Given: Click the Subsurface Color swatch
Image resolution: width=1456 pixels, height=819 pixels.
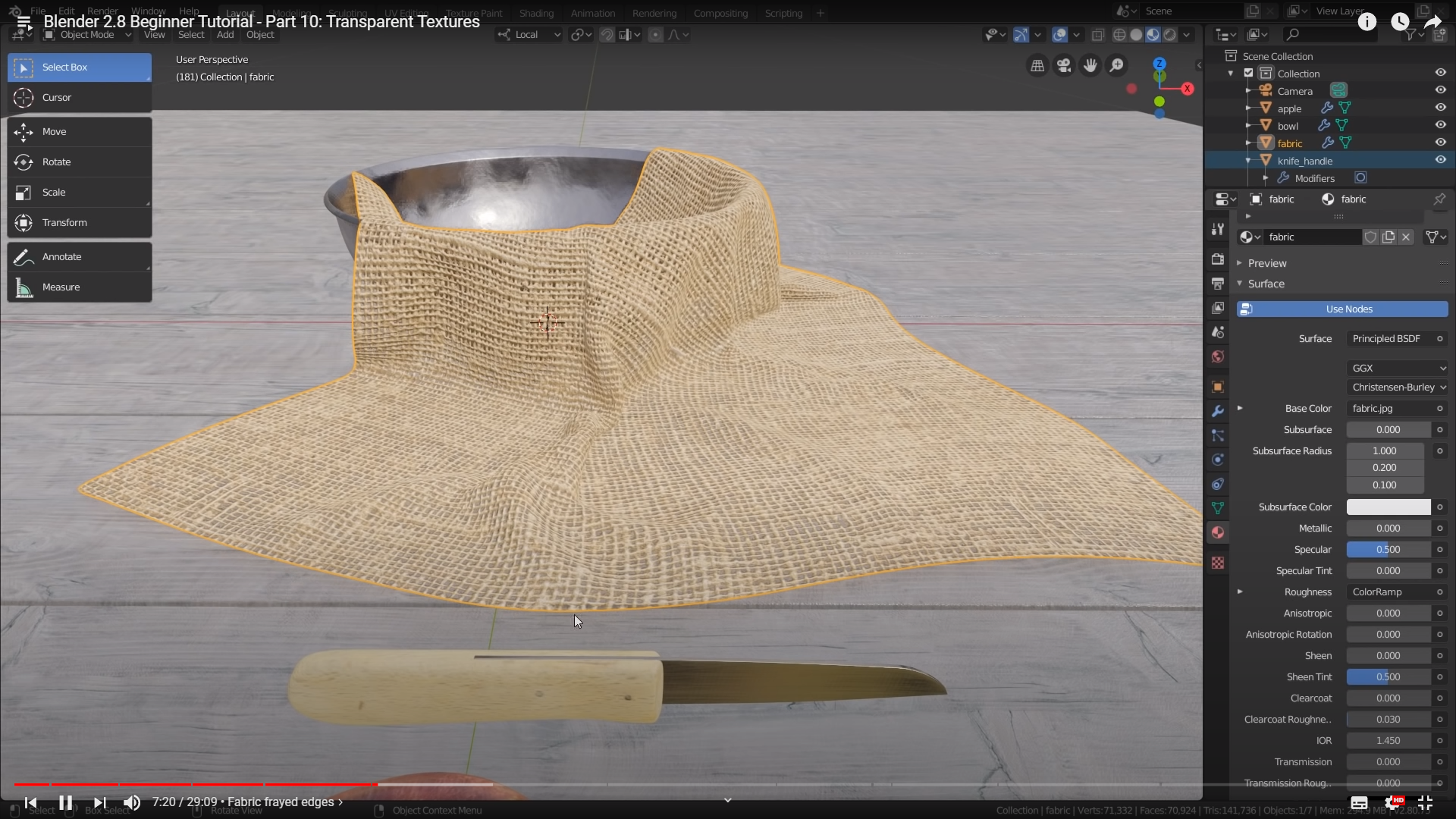Looking at the screenshot, I should [x=1388, y=507].
